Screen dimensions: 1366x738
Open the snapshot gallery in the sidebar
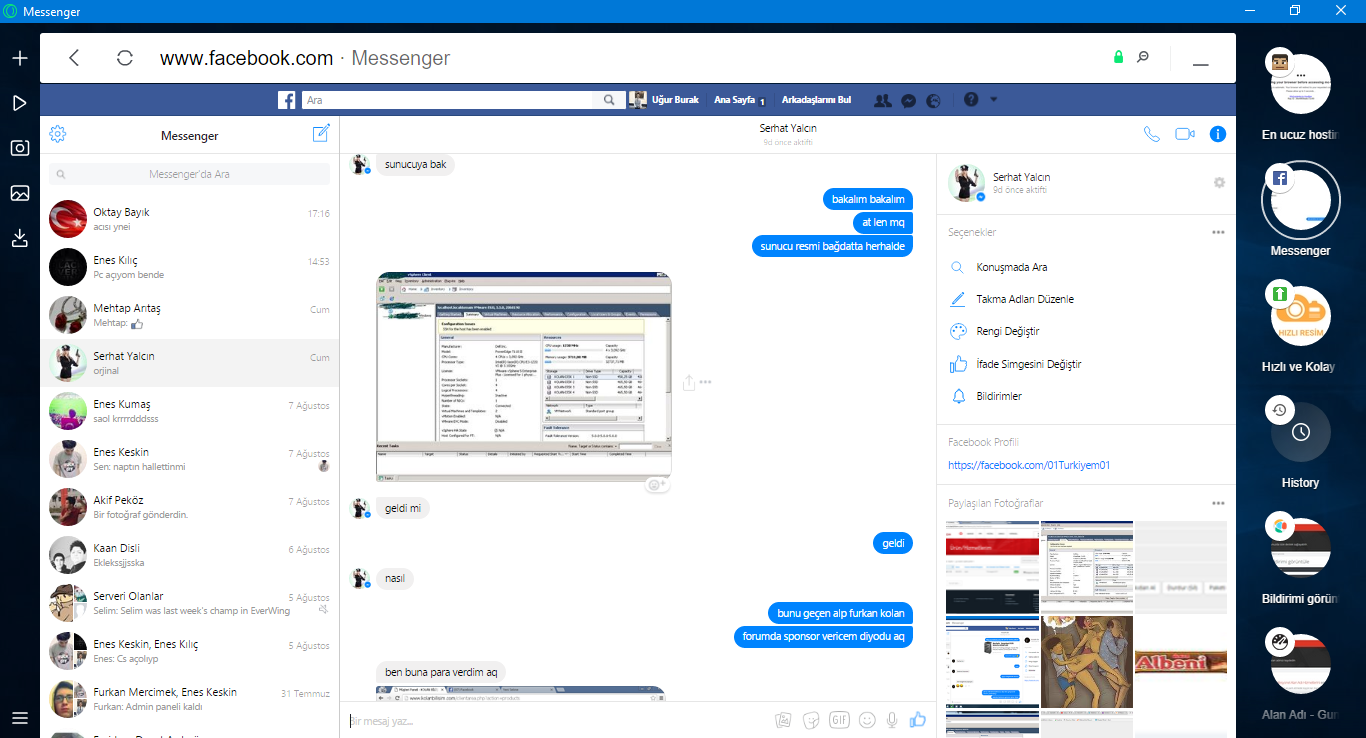tap(19, 193)
